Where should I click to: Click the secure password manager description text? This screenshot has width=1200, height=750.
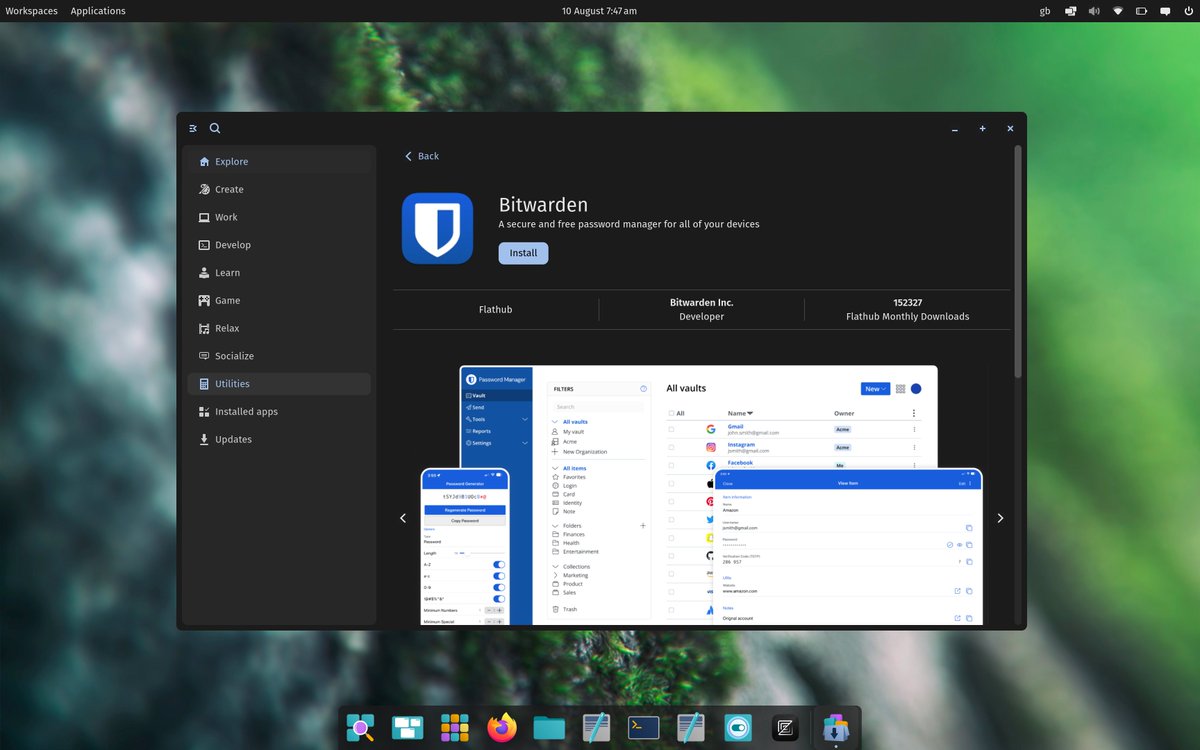(629, 224)
